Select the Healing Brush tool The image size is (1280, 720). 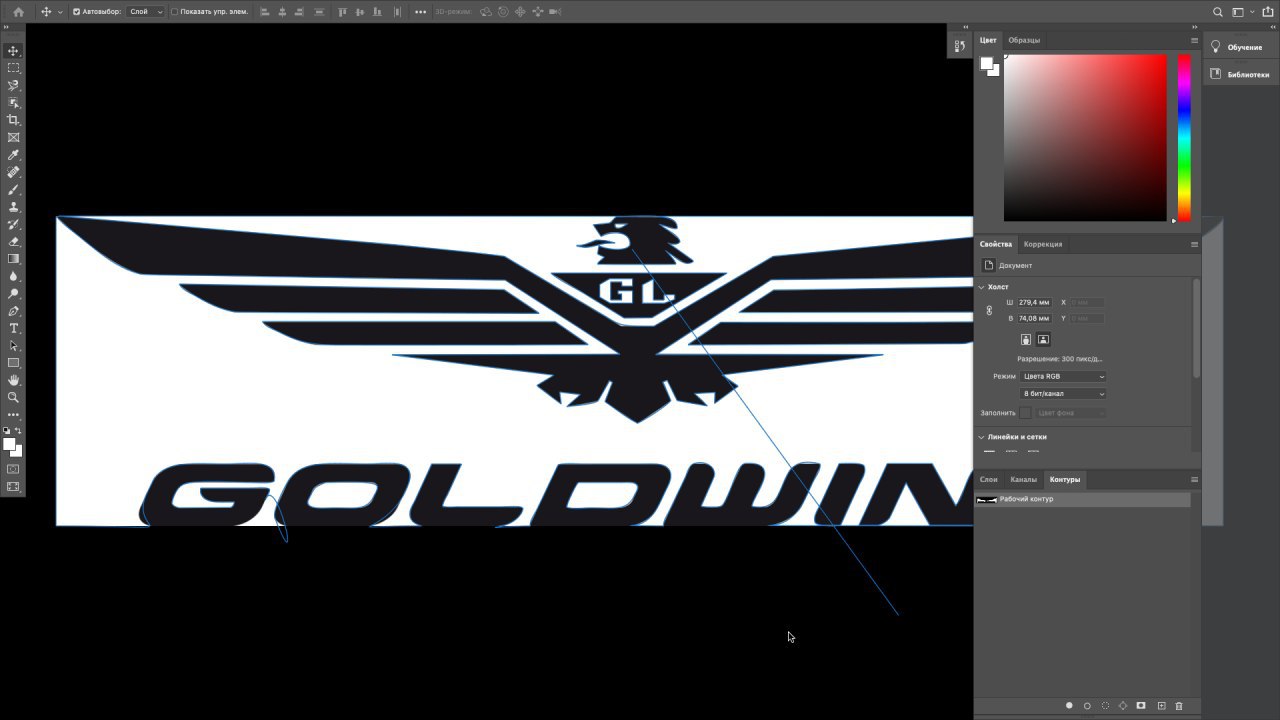[13, 172]
